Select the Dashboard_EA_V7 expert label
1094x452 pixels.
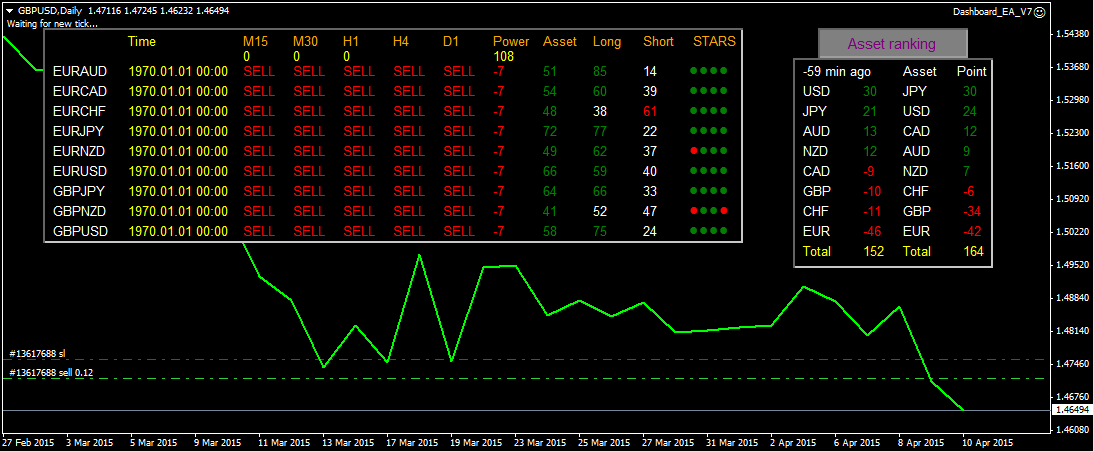coord(992,12)
